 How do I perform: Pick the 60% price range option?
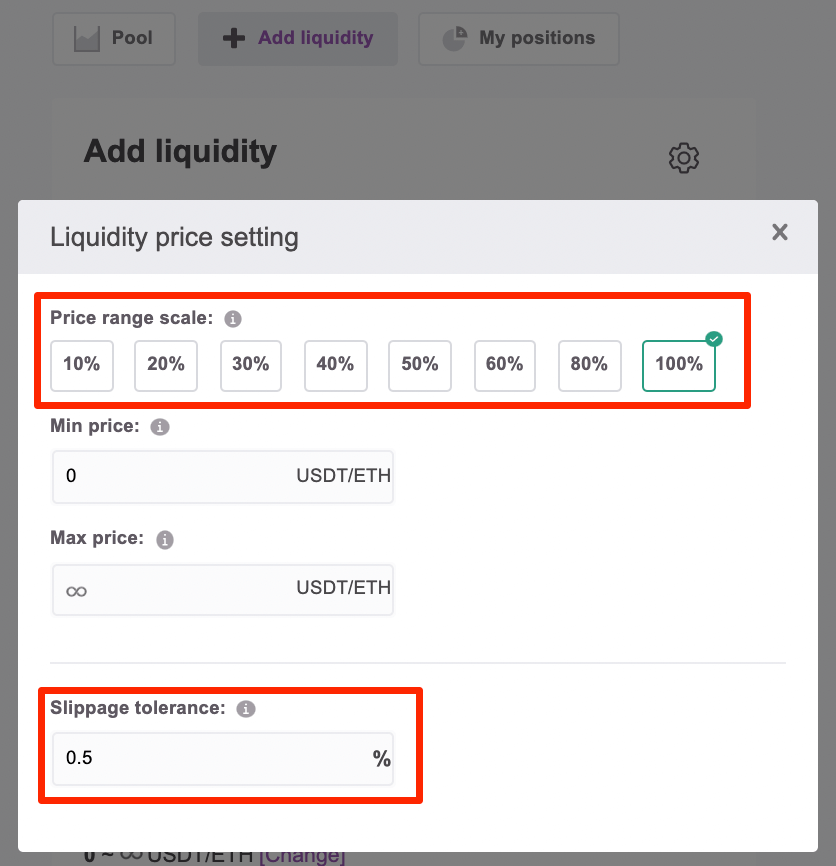(x=505, y=366)
